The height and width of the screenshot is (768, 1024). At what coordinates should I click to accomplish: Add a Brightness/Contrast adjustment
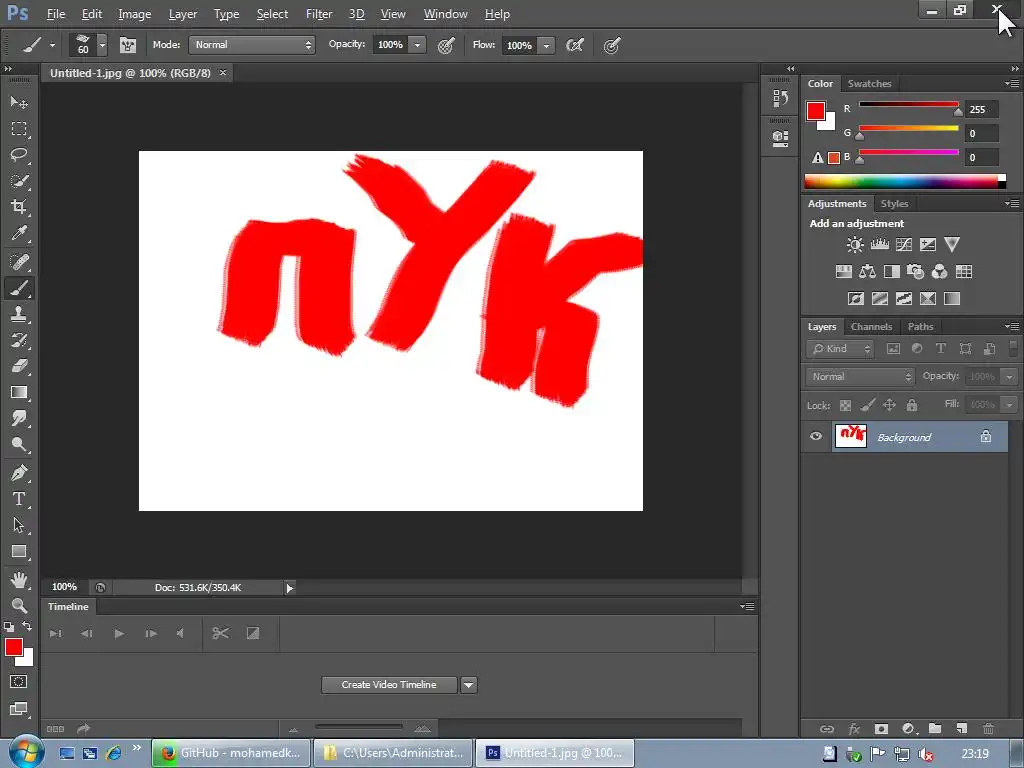click(x=855, y=245)
